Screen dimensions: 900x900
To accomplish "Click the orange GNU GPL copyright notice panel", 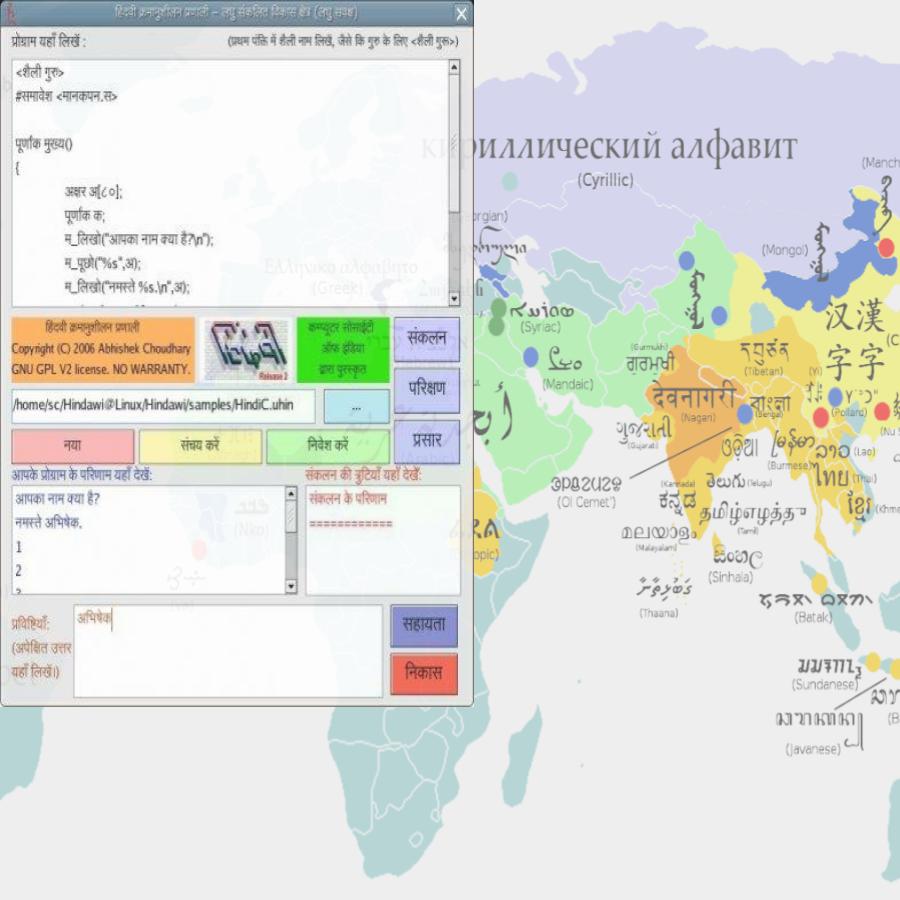I will [97, 347].
